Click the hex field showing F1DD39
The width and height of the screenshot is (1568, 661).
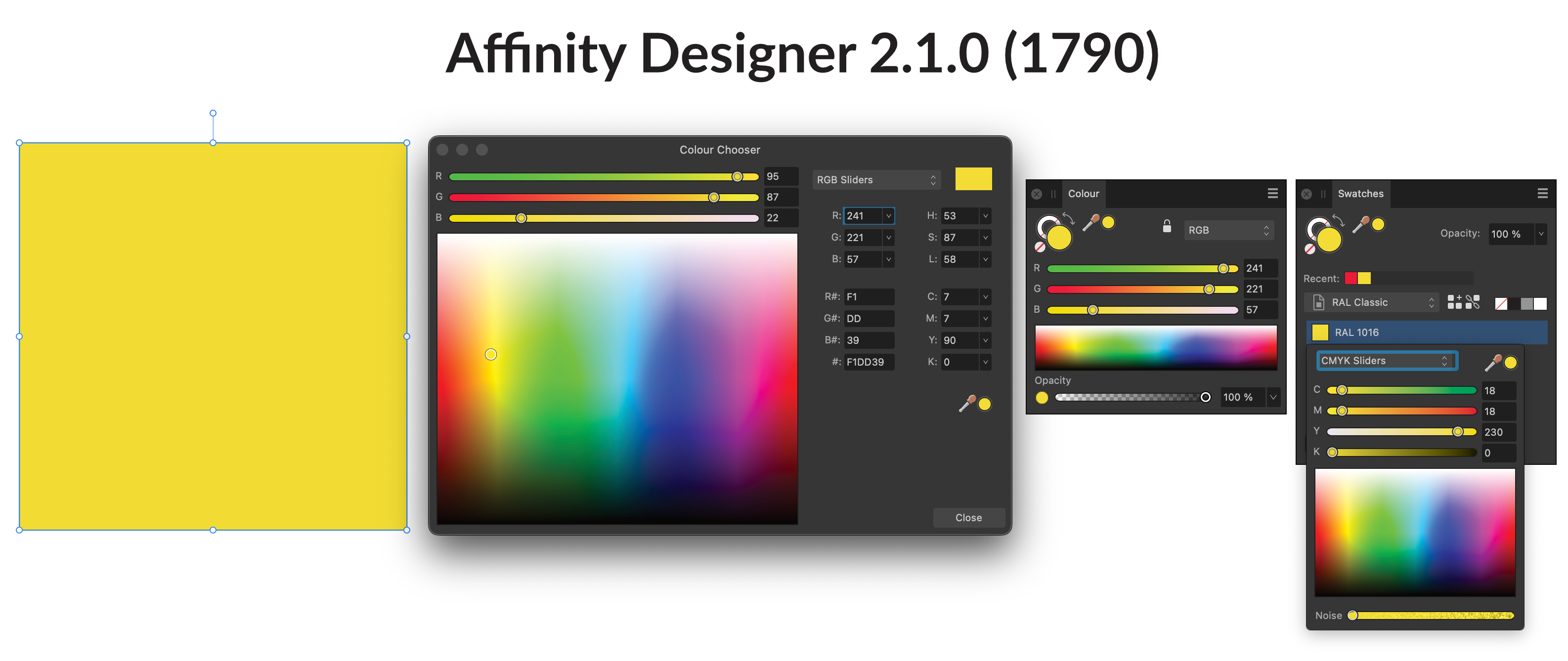[x=869, y=362]
